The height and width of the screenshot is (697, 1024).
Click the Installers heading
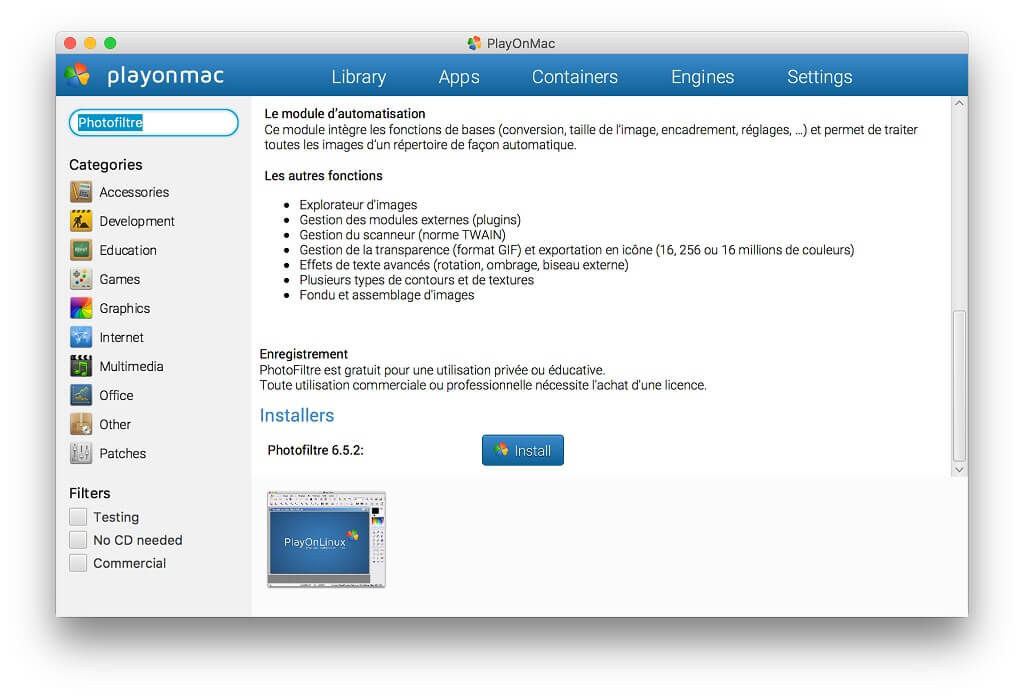tap(297, 415)
